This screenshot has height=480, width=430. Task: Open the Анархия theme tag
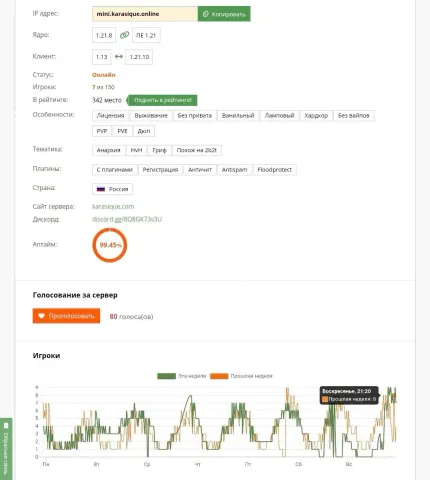click(x=108, y=150)
